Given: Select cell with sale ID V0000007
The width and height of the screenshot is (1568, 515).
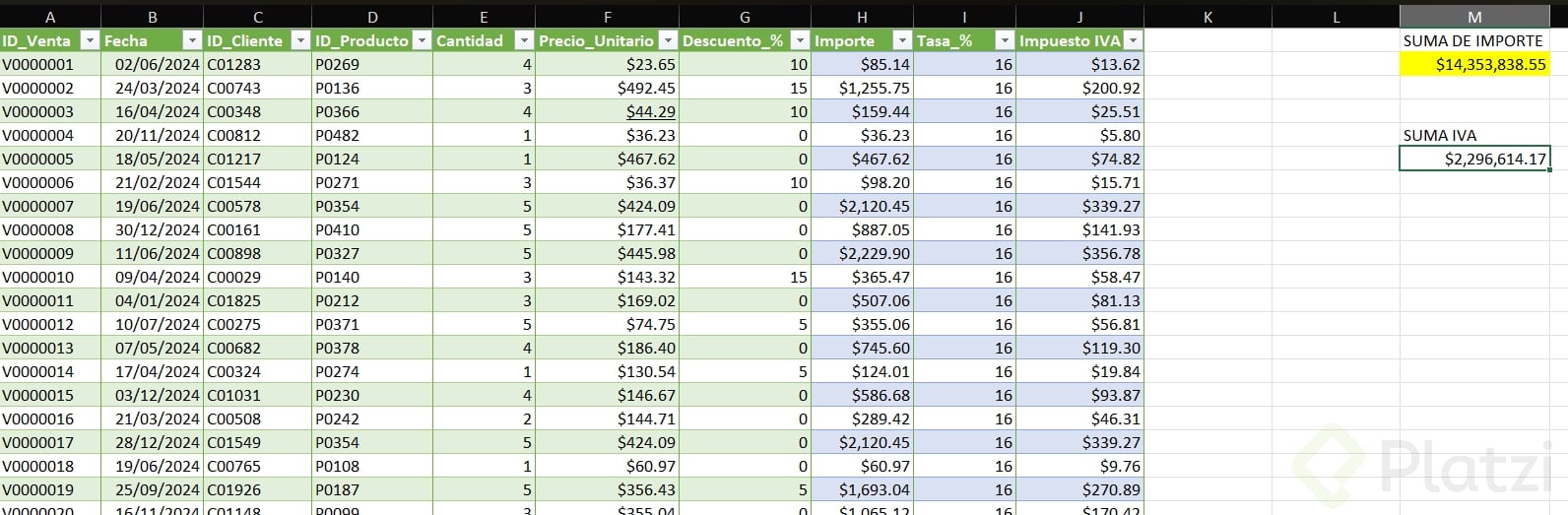Looking at the screenshot, I should pyautogui.click(x=39, y=206).
